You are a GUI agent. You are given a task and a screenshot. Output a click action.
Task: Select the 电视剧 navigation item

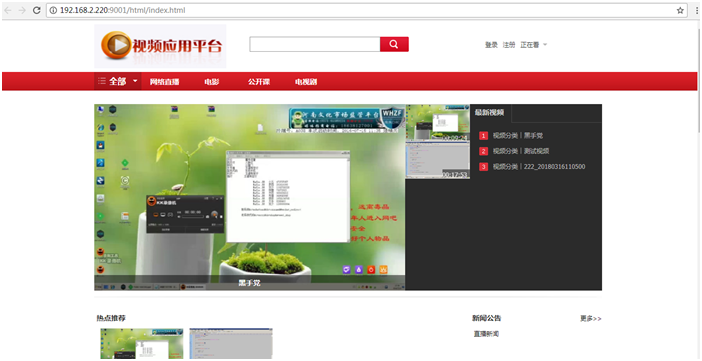click(x=306, y=82)
